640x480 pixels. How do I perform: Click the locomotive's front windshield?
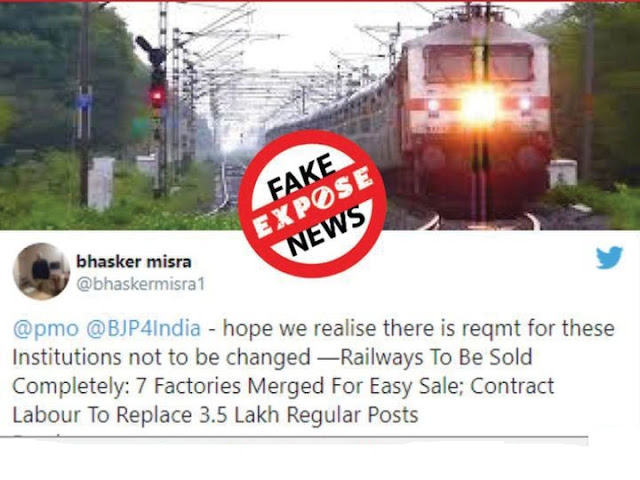pos(479,64)
